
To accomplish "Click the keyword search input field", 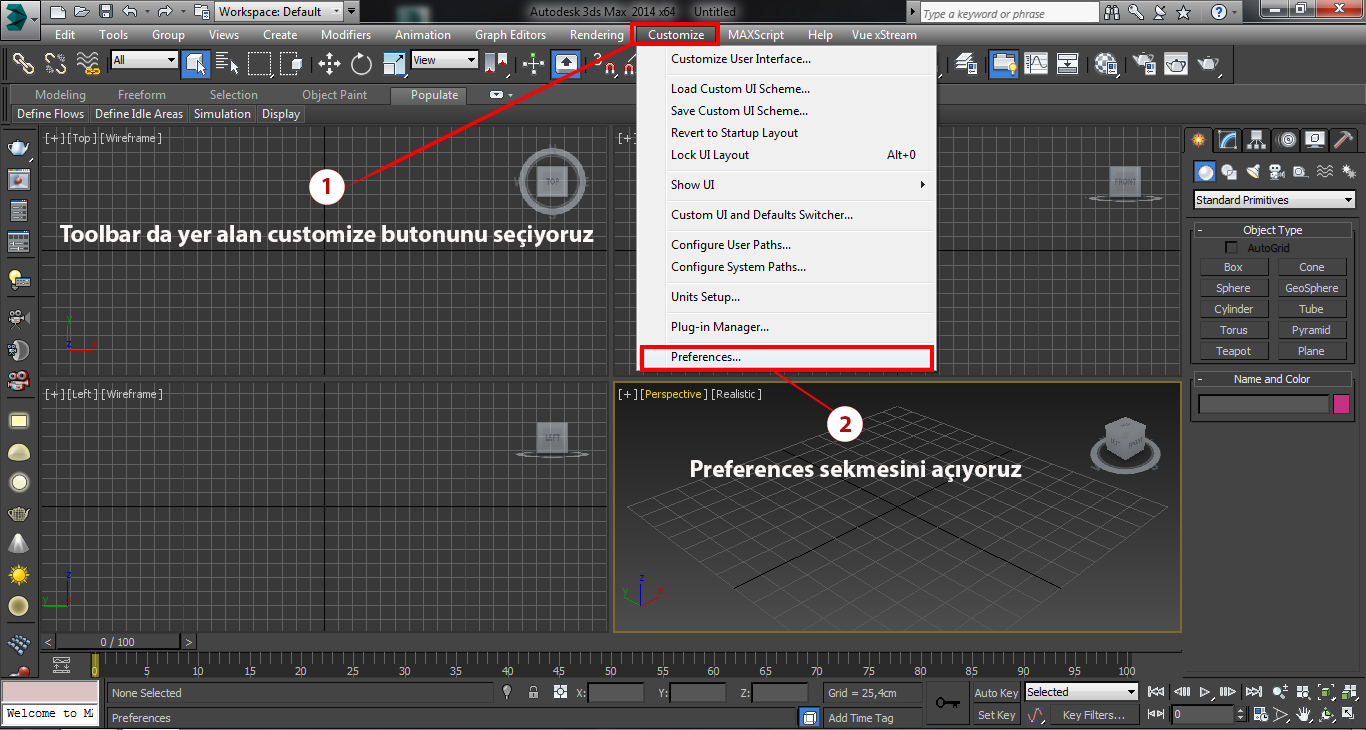I will click(1009, 13).
